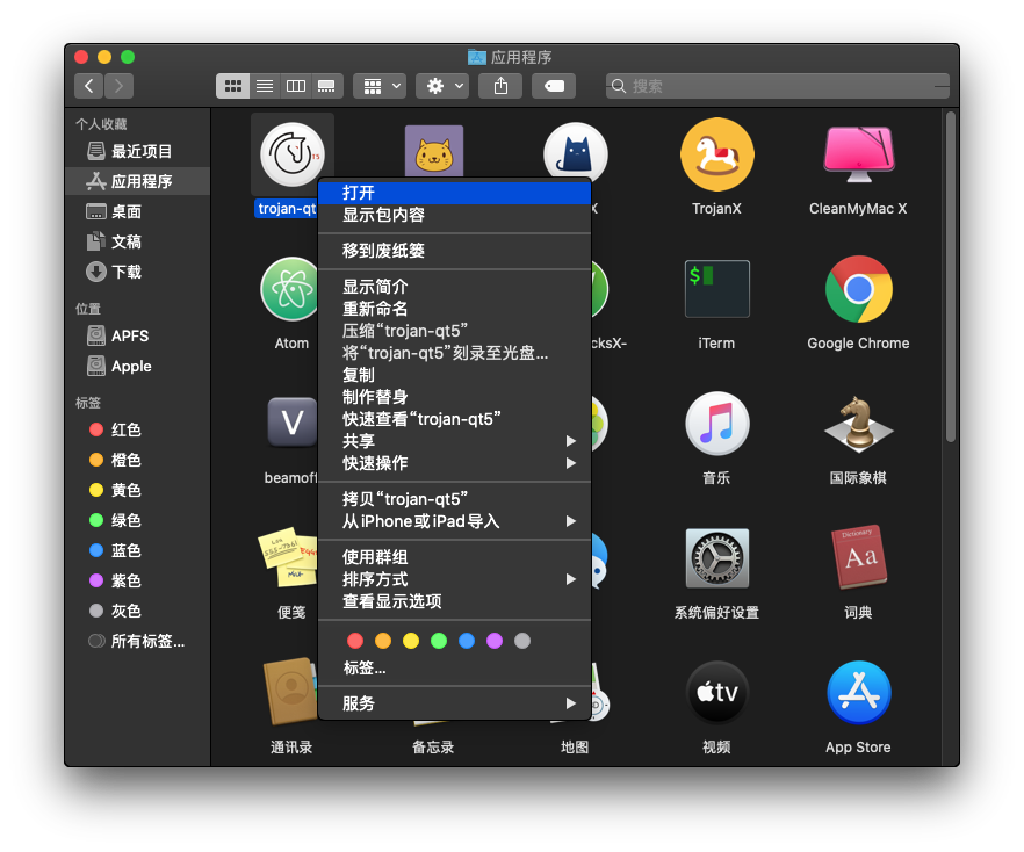Click the red tag color swatch
1024x852 pixels.
click(x=355, y=641)
